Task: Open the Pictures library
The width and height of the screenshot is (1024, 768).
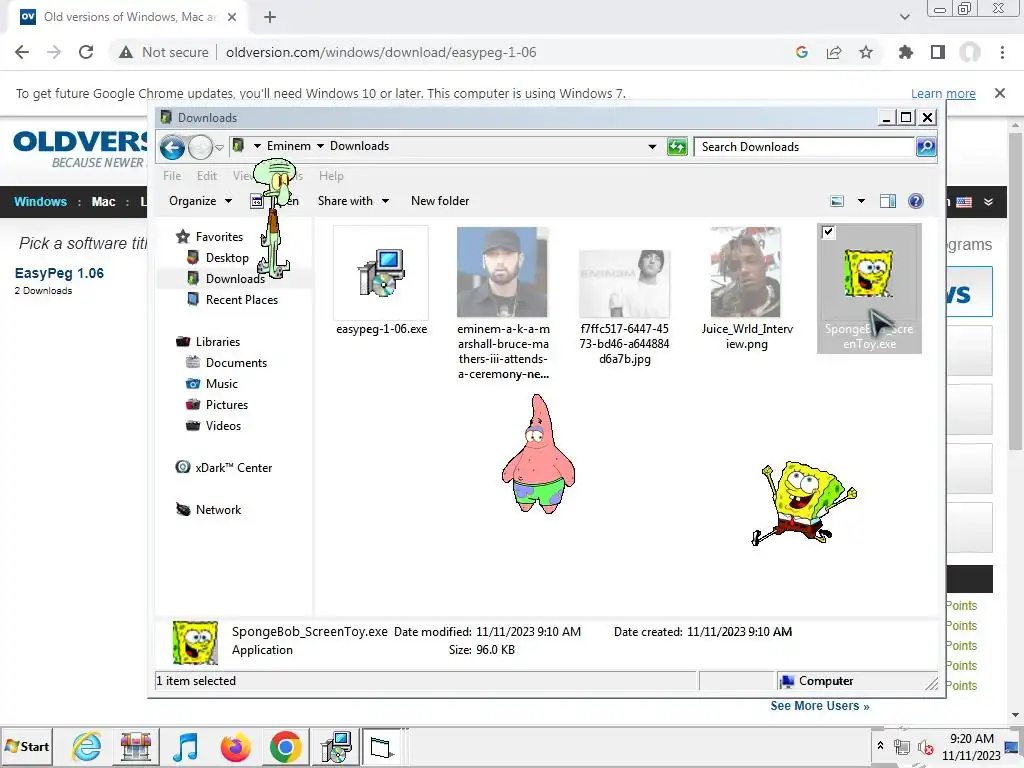Action: point(227,404)
